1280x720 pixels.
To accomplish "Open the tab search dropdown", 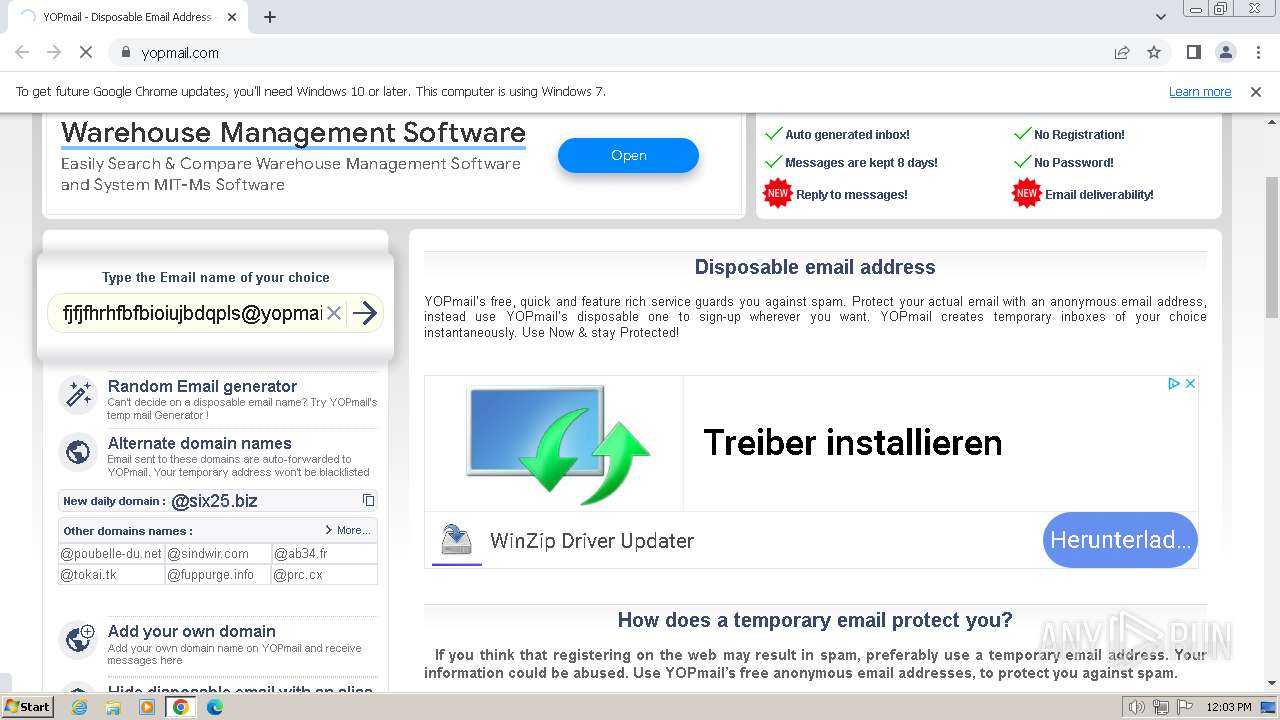I will [1160, 17].
